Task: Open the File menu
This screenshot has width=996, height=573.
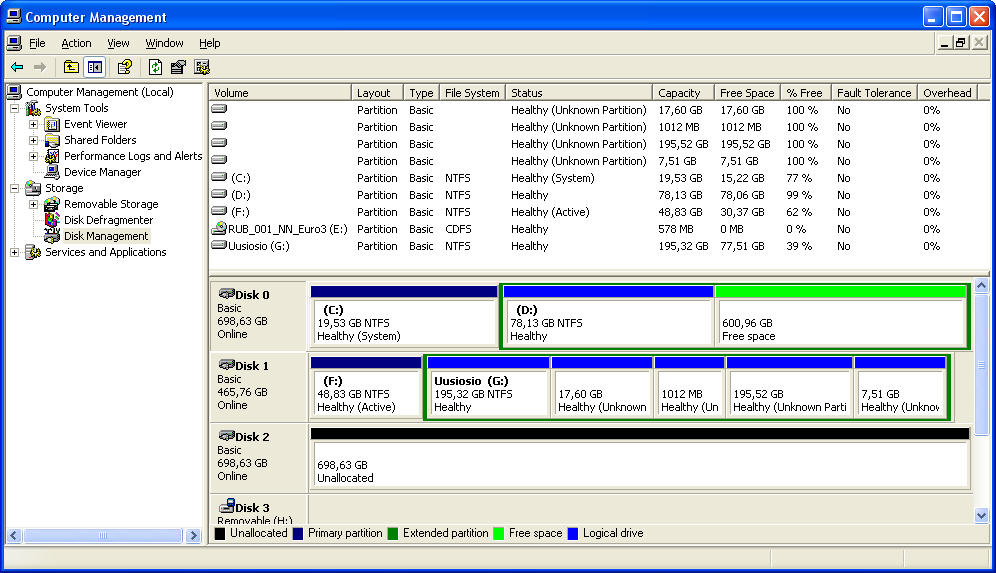Action: click(37, 43)
